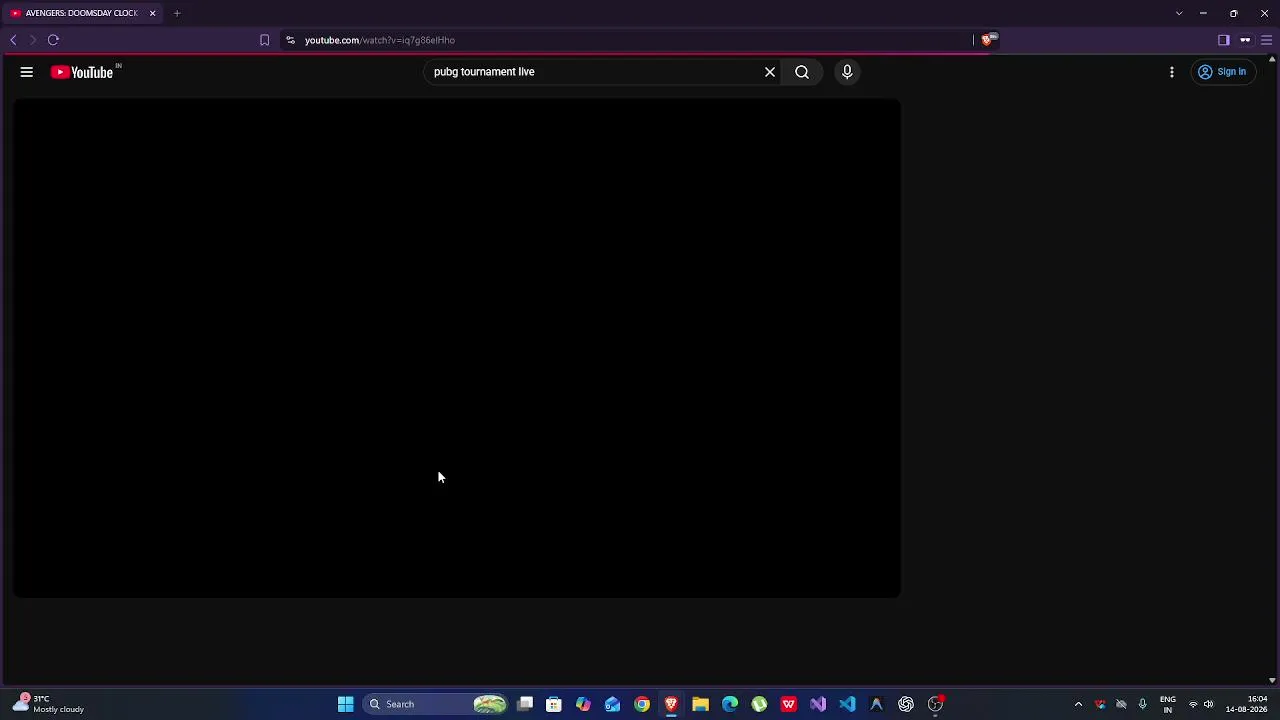
Task: Close the AVENGERS: DOOMSDAY tab
Action: (x=152, y=13)
